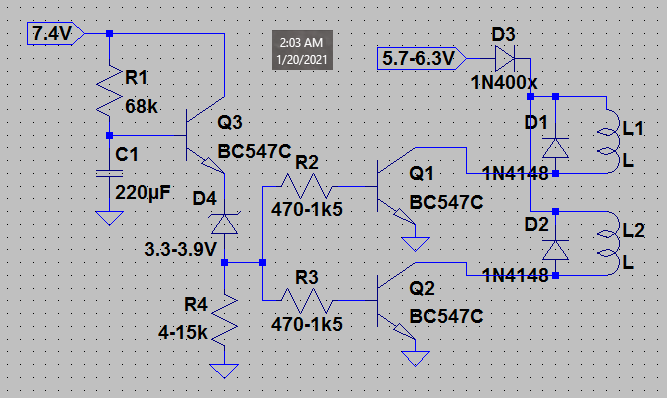Select the D3 diode symbol
Image resolution: width=667 pixels, height=398 pixels.
tap(505, 58)
